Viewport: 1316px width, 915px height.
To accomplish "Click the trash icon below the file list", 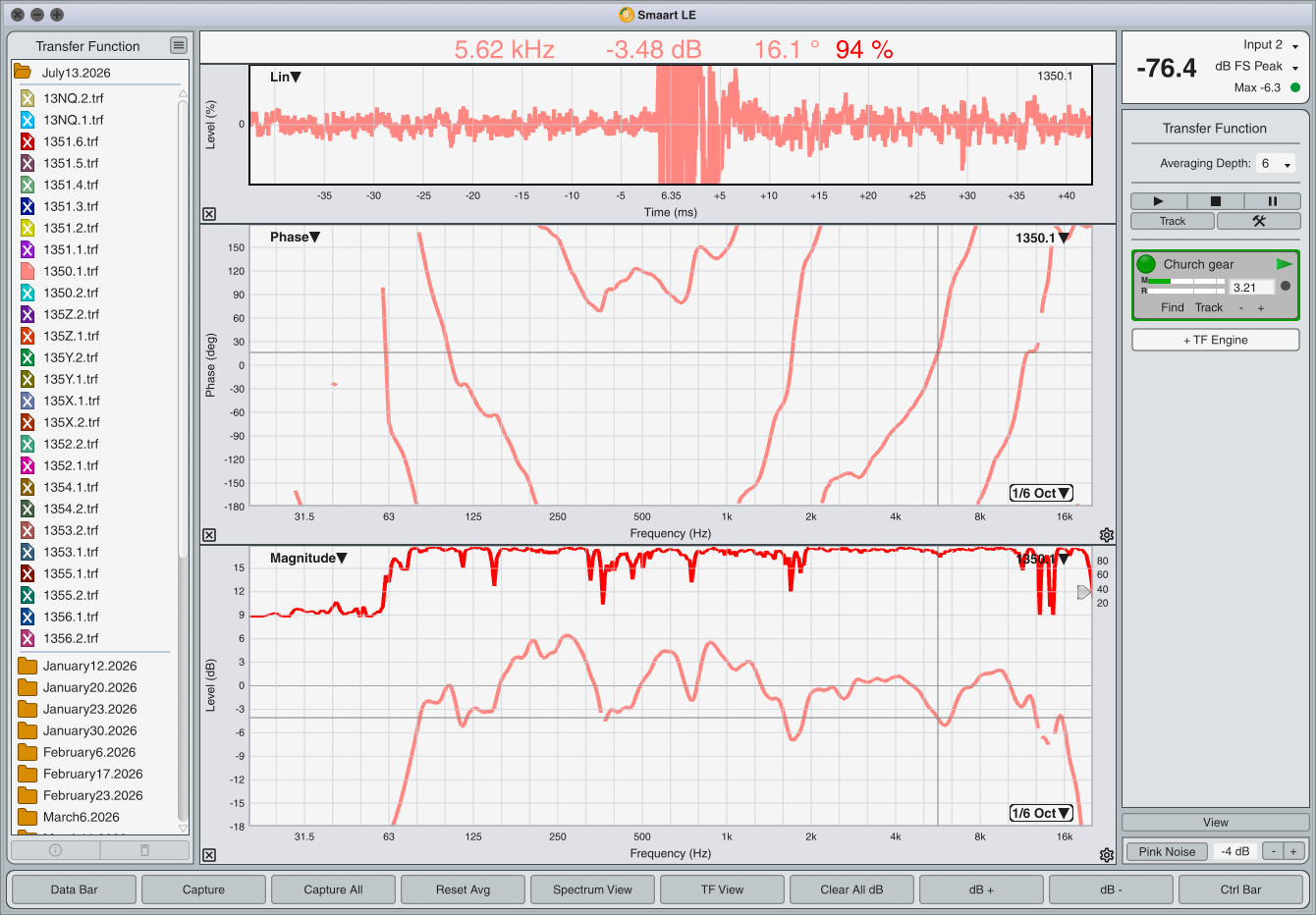I will (144, 850).
